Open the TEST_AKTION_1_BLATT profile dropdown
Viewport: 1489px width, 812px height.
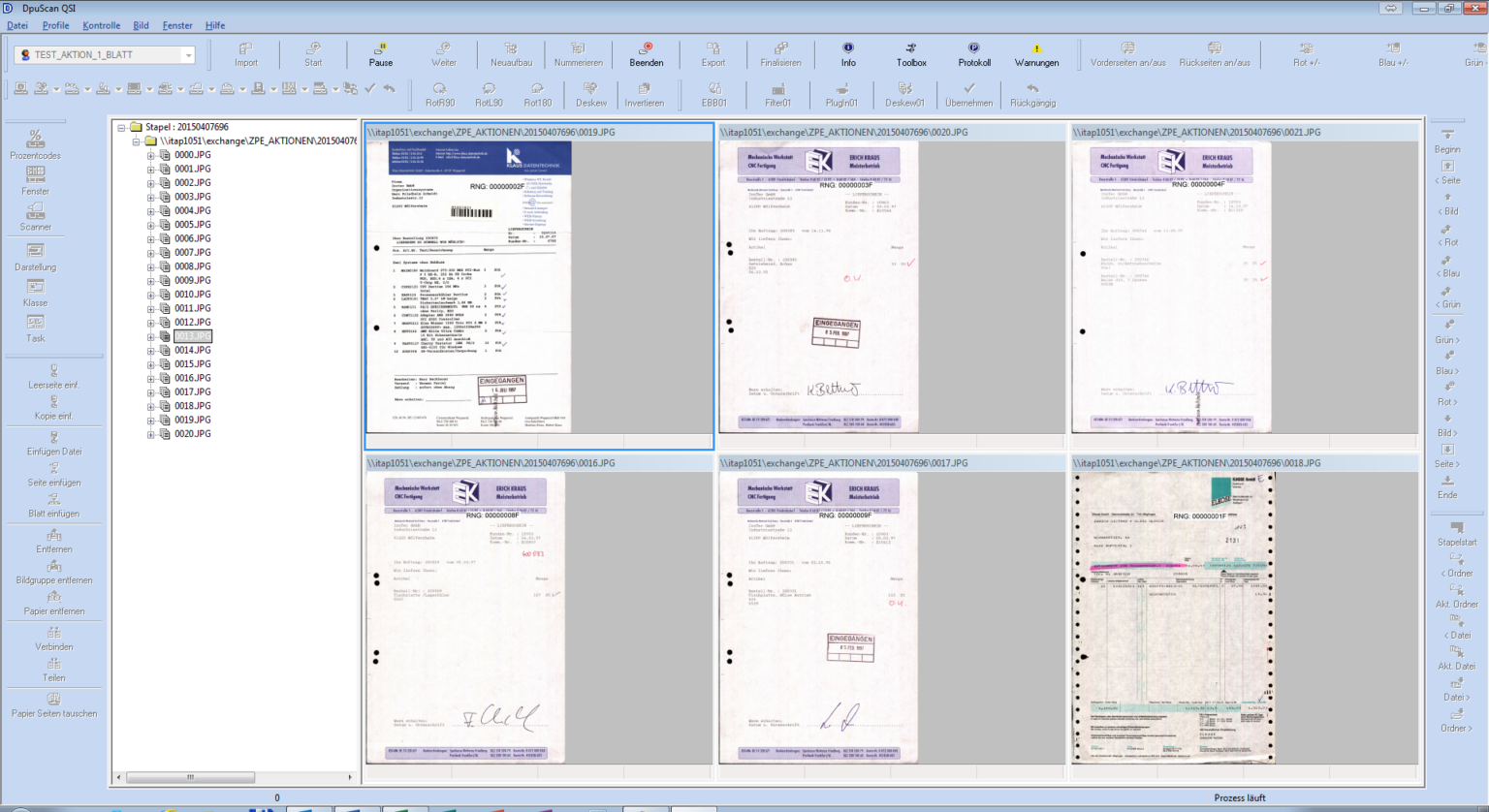click(x=188, y=55)
